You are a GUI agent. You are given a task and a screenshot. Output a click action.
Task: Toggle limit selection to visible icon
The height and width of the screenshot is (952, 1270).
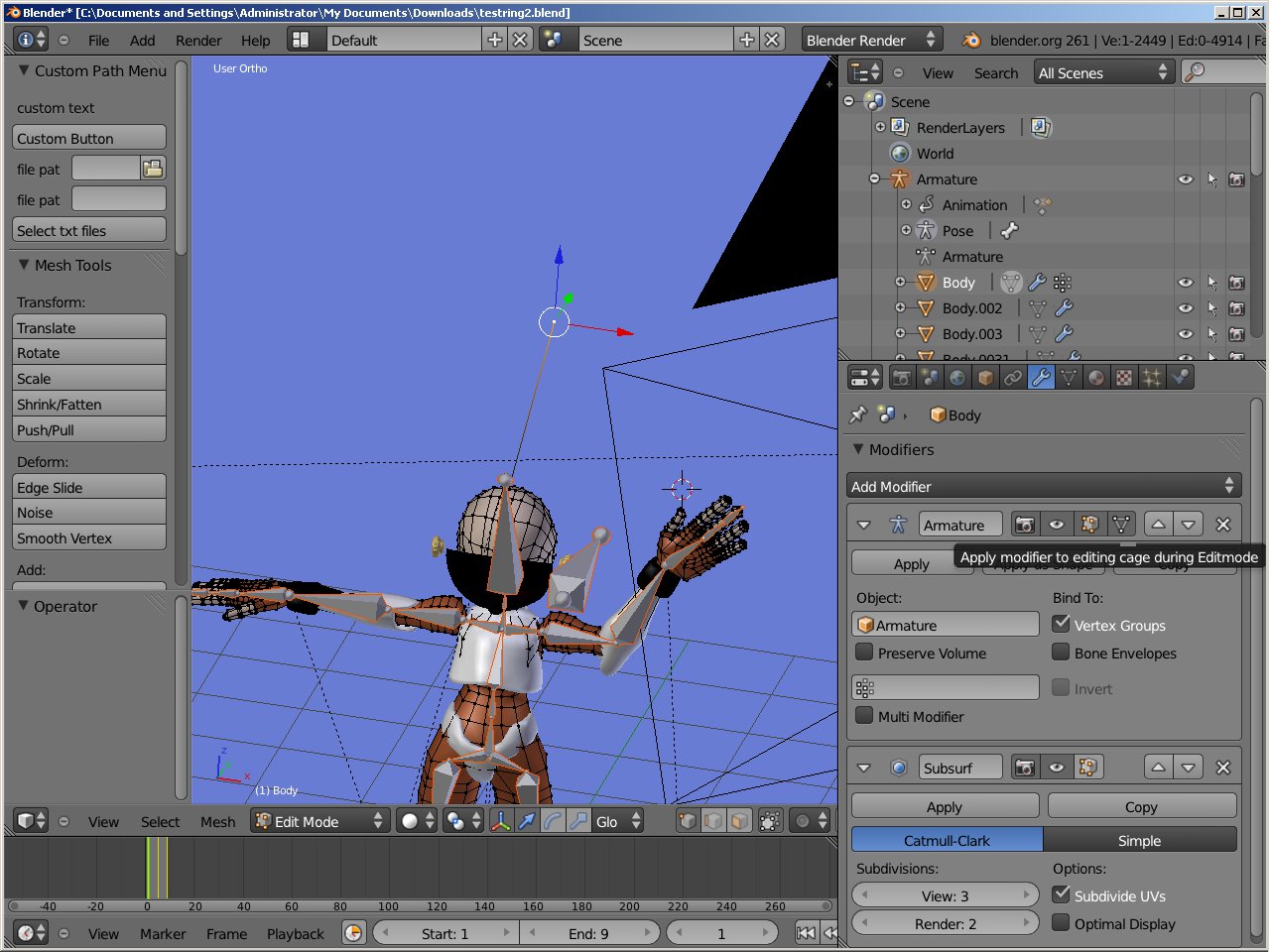click(770, 821)
